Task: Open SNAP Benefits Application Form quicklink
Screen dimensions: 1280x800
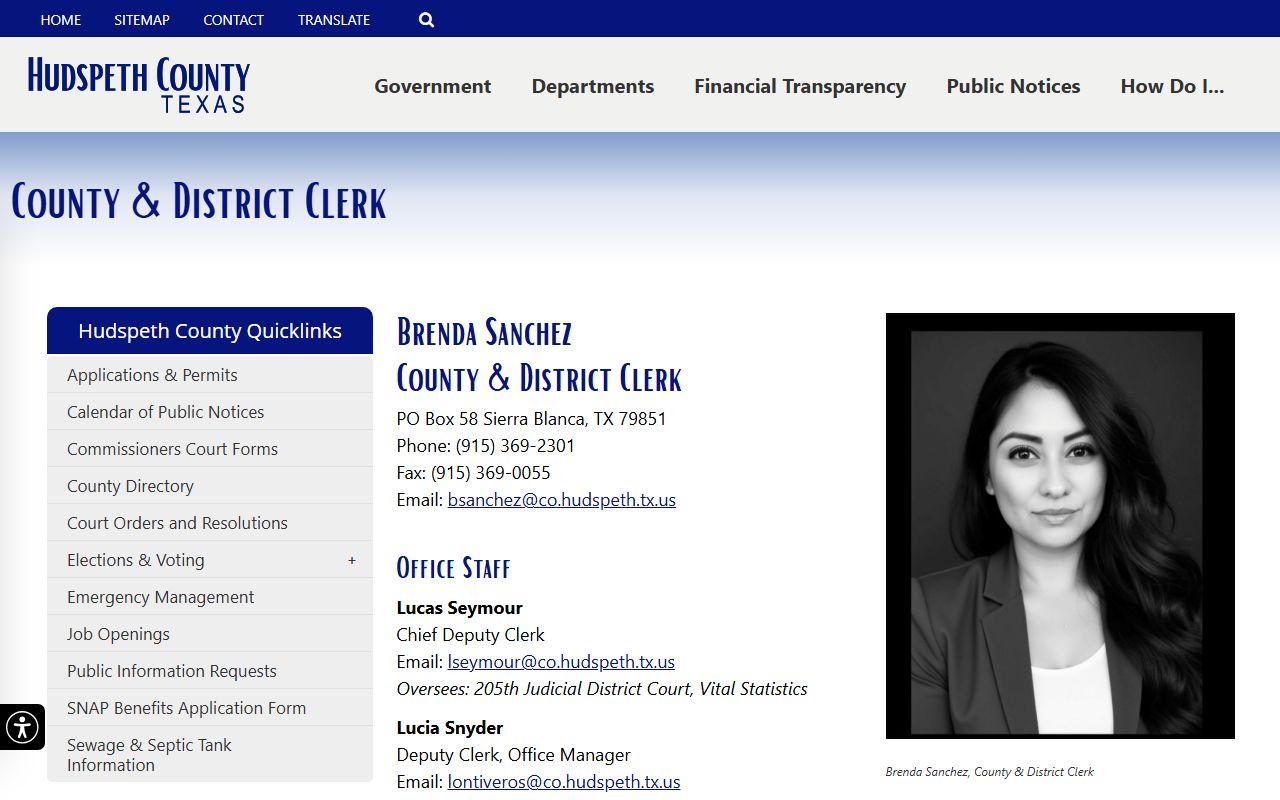Action: [x=210, y=708]
